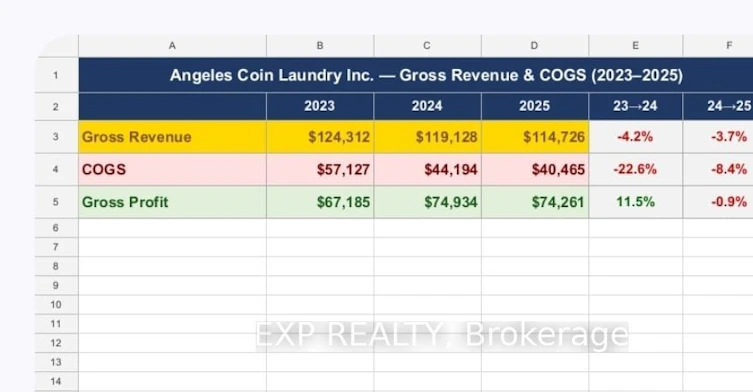Select the 11.5% Gross Profit change cell
This screenshot has width=753, height=392.
635,202
